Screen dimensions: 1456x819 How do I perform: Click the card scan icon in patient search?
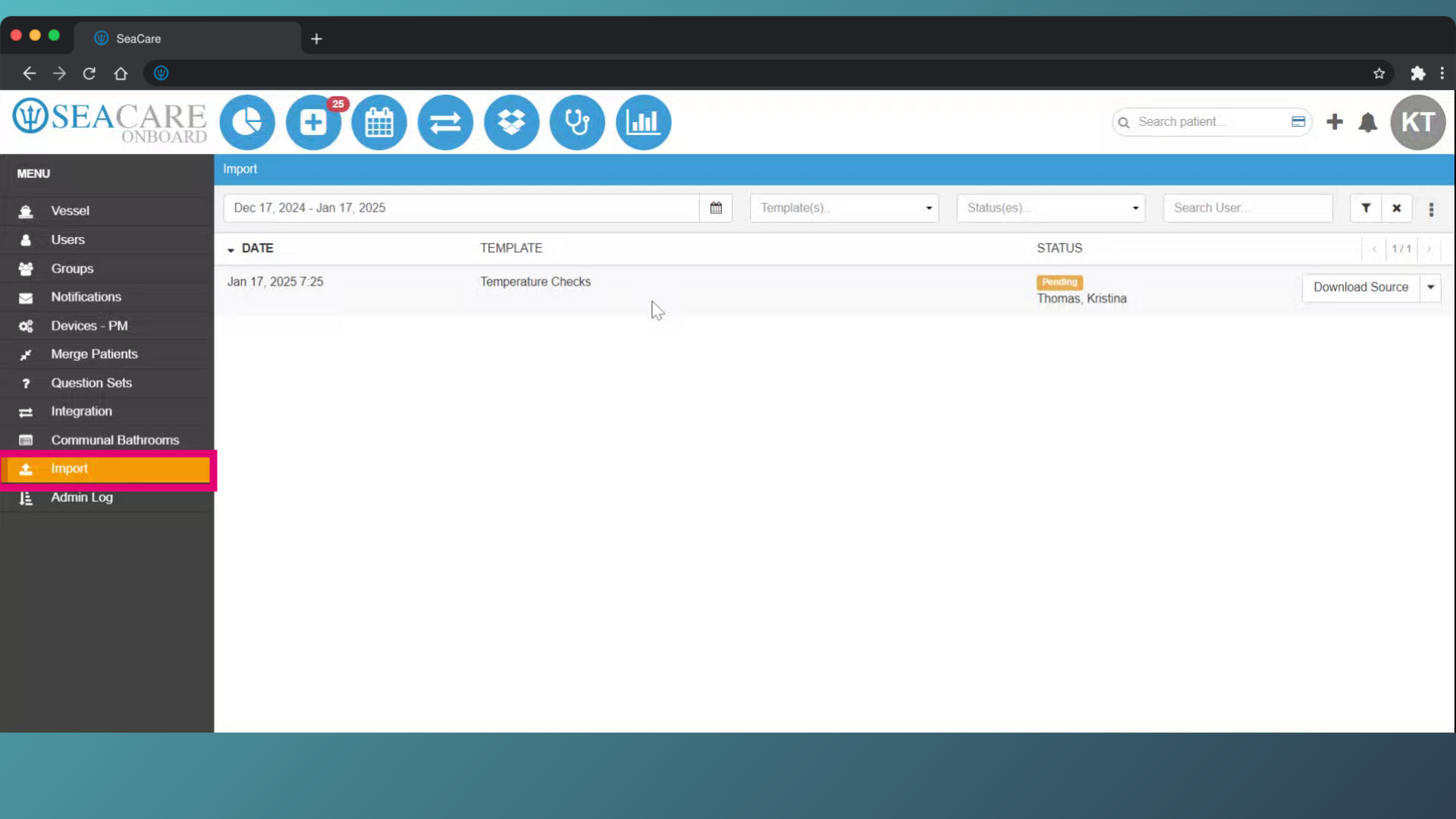click(1298, 122)
